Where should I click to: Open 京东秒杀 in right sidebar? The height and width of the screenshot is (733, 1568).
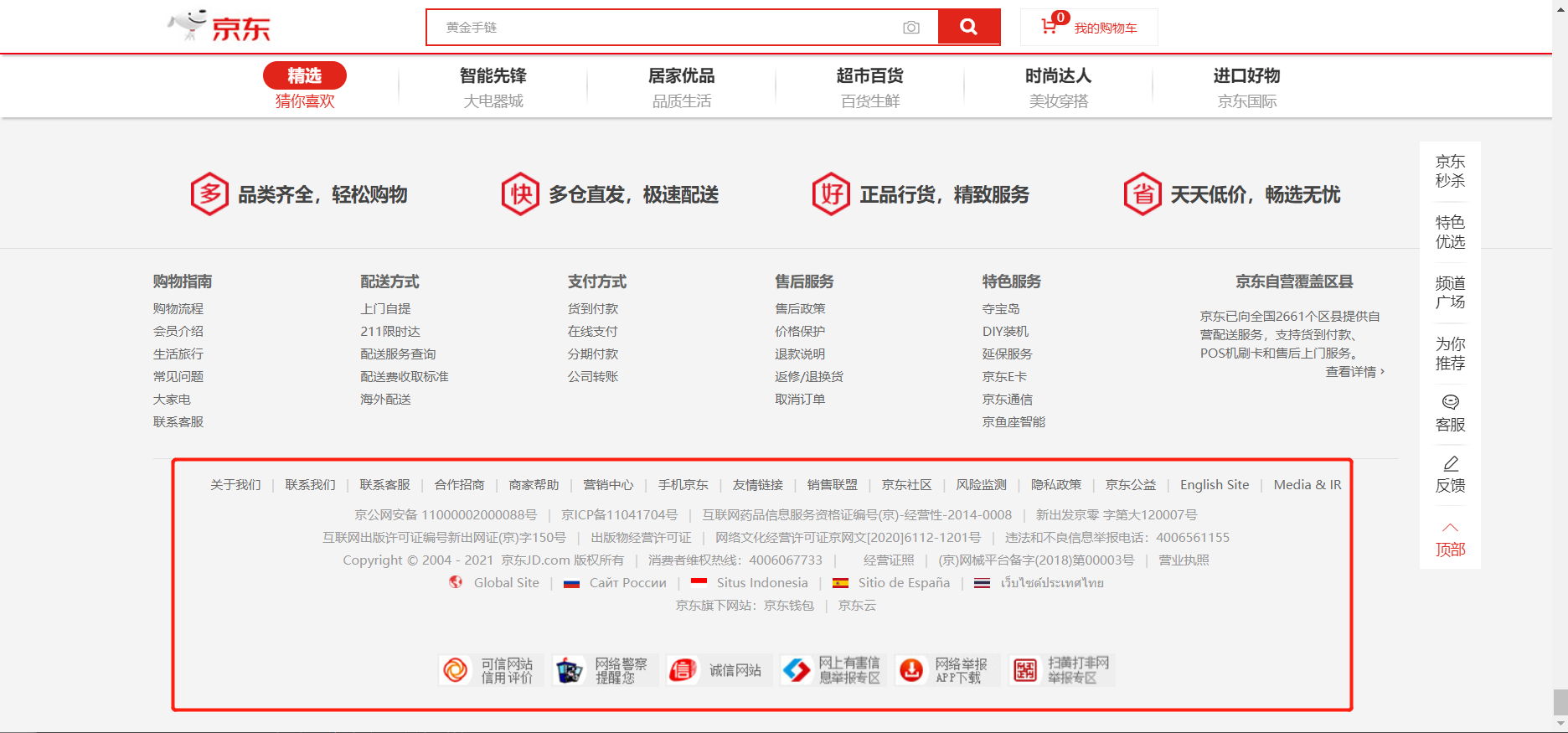[1451, 171]
